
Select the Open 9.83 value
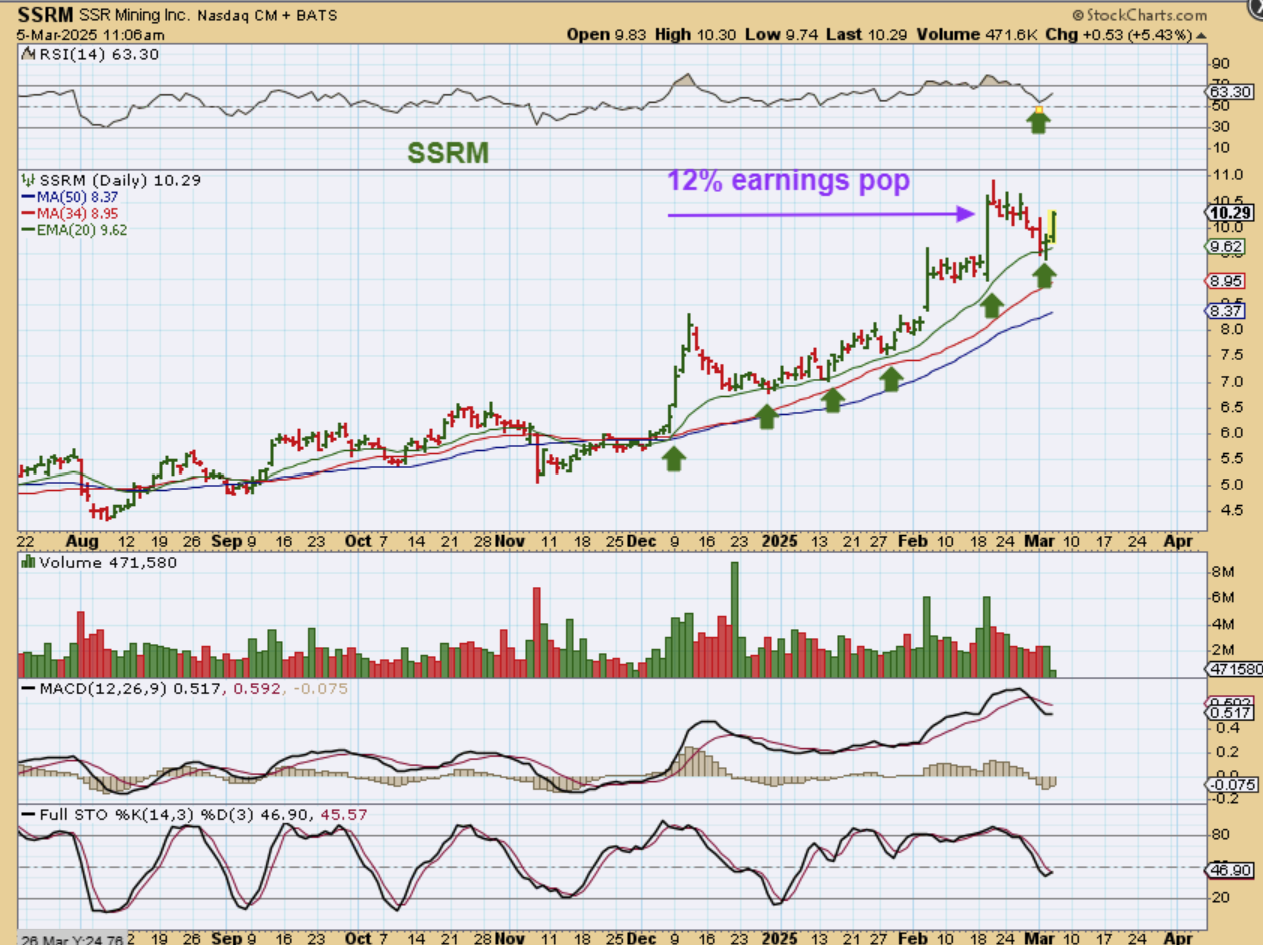606,35
